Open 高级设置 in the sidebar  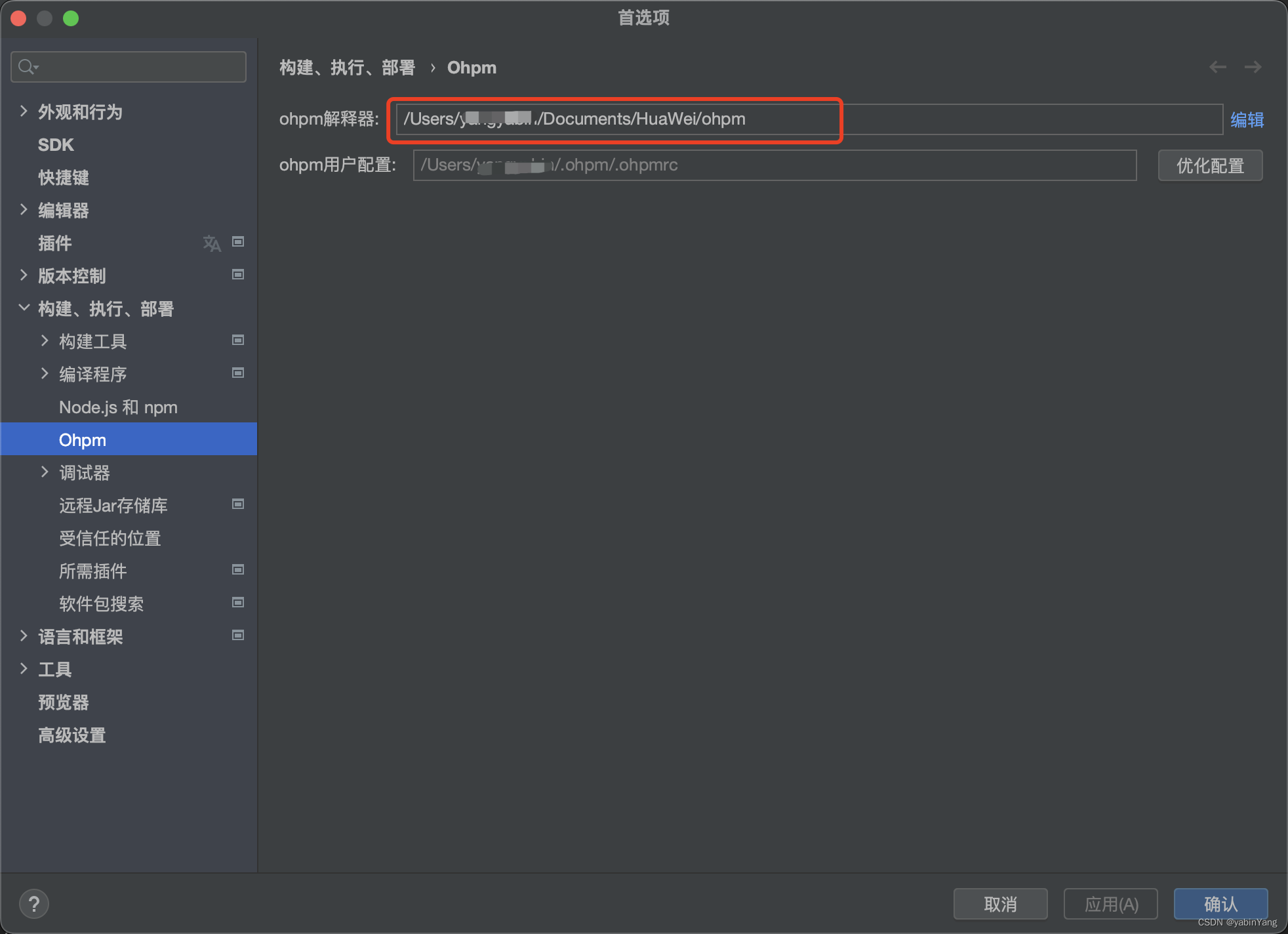point(72,735)
